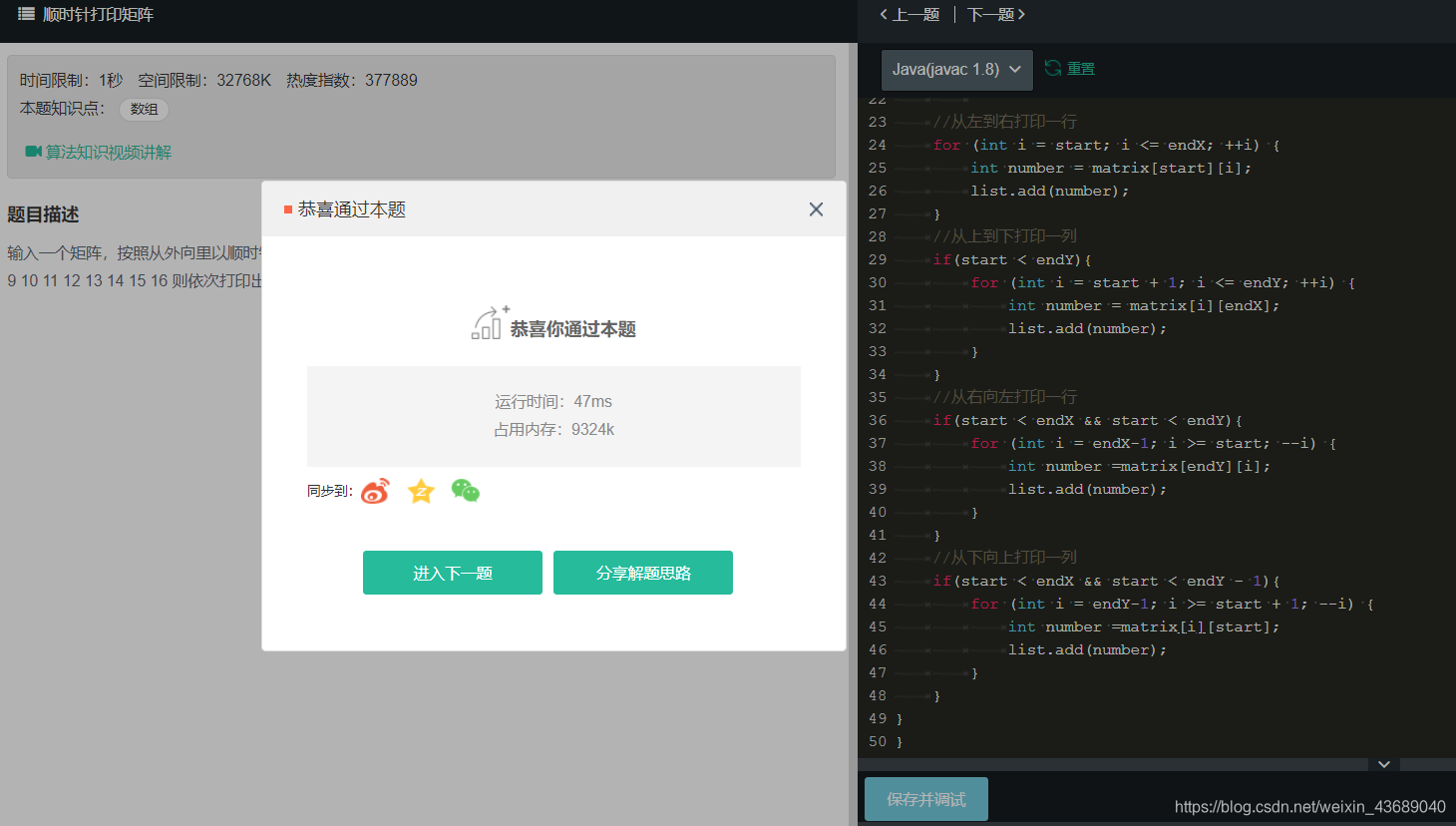Click the 分享解题思路 button
This screenshot has height=826, width=1456.
643,573
